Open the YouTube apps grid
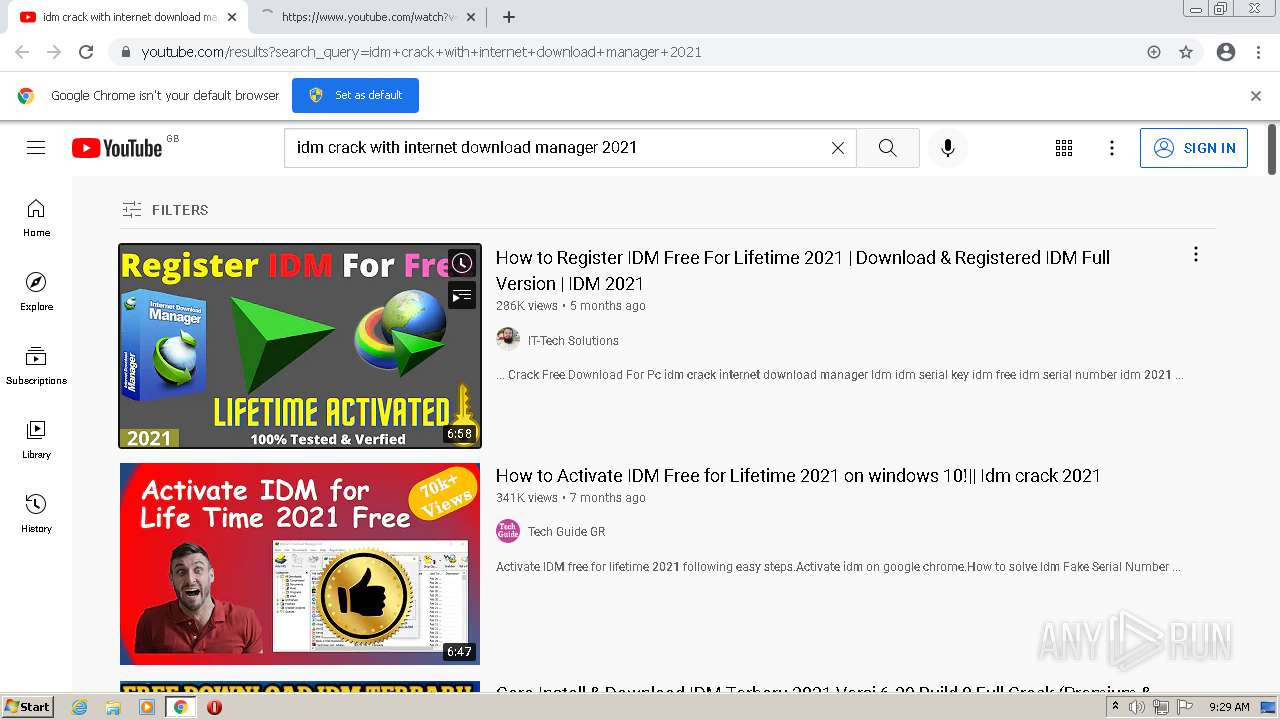 click(1064, 148)
